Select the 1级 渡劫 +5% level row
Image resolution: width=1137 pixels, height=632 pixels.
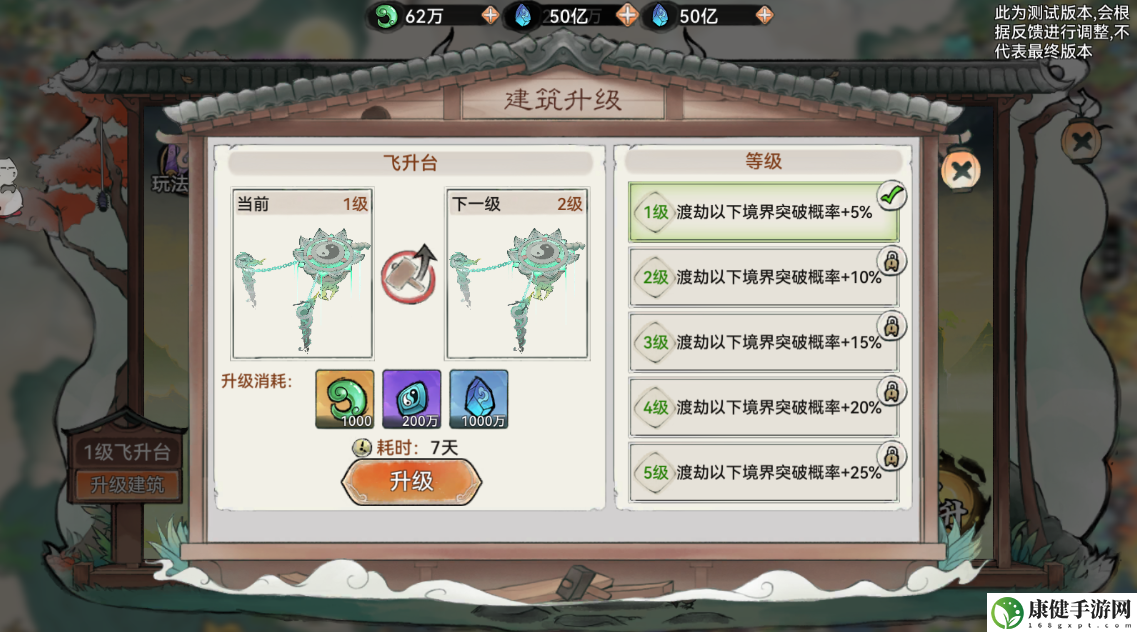point(764,212)
